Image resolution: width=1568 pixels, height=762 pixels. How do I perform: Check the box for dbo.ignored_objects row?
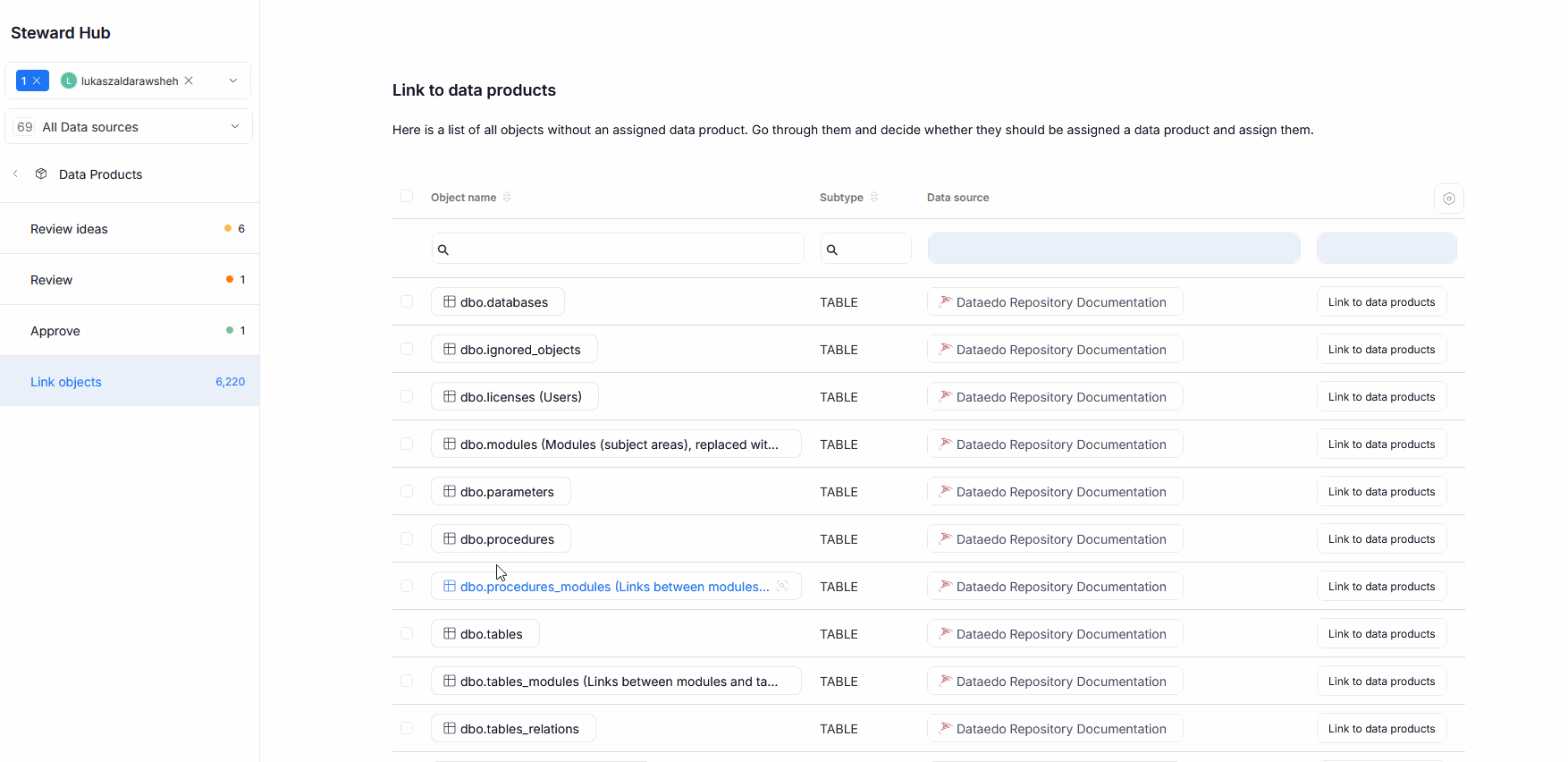(407, 350)
